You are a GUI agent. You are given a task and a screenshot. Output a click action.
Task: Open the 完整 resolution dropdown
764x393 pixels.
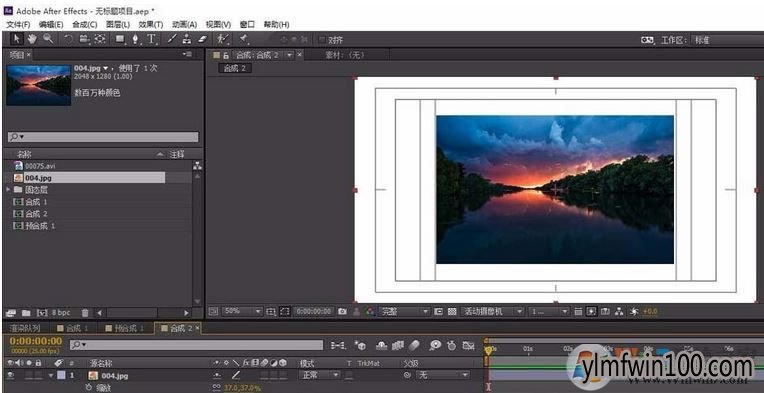click(405, 311)
